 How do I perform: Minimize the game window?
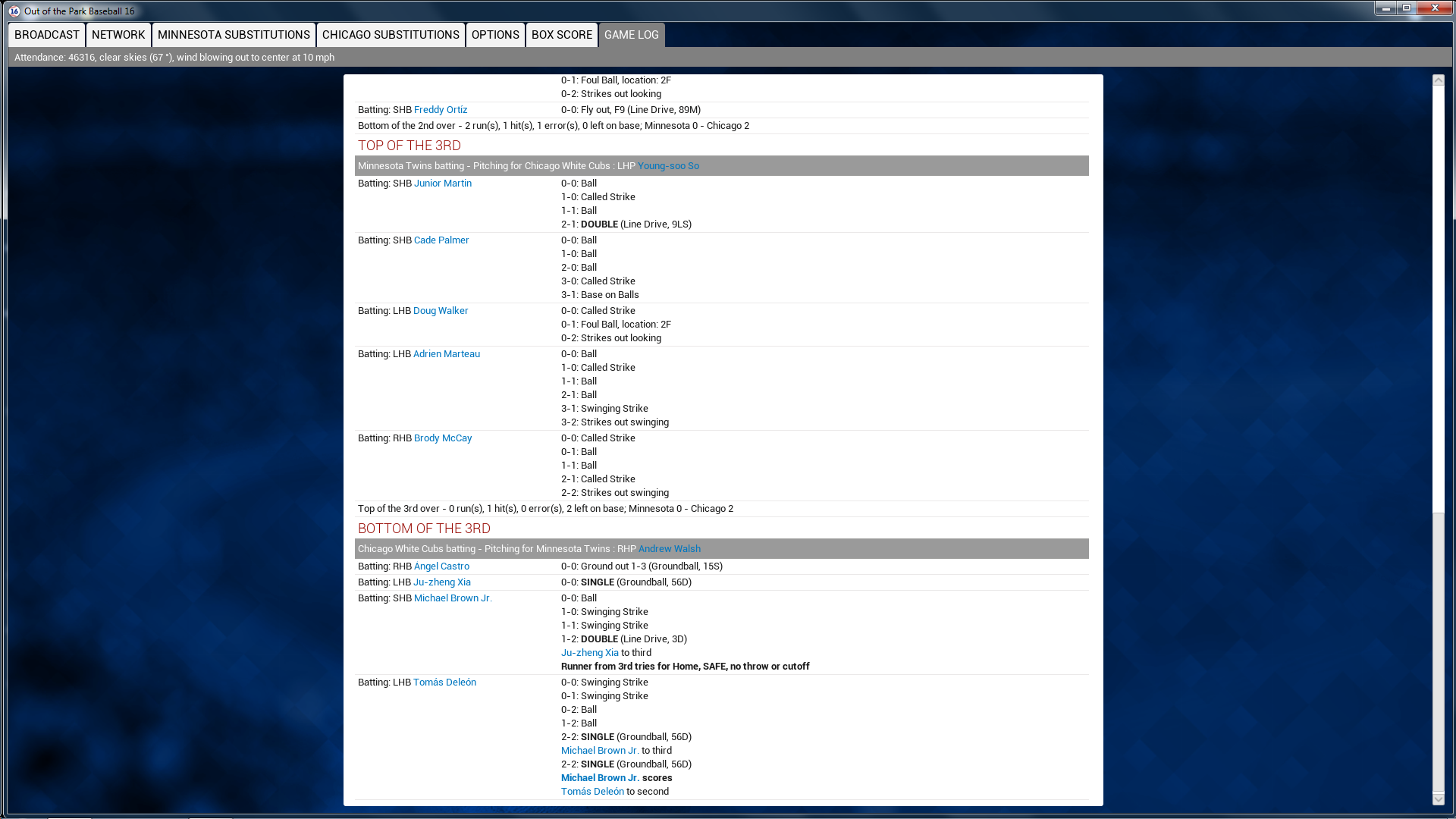(1385, 8)
